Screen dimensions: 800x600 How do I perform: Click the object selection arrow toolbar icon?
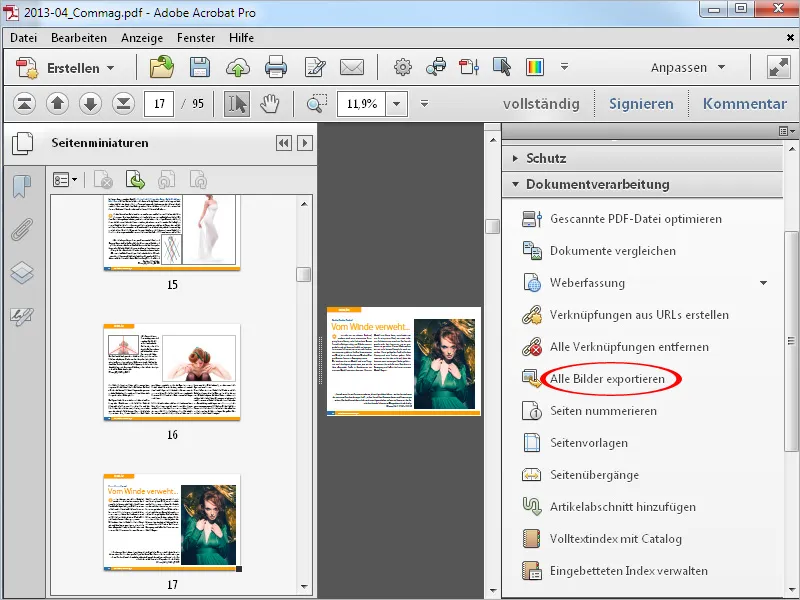[502, 67]
